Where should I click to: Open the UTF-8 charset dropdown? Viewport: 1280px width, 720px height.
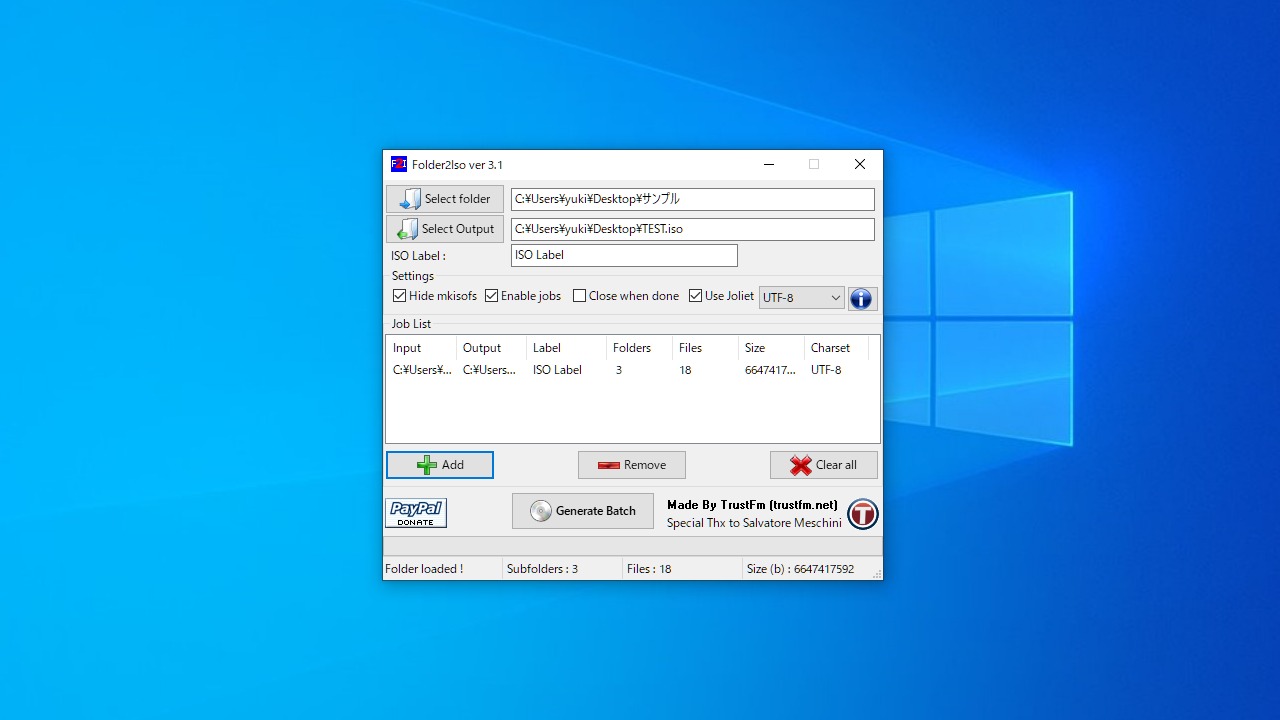click(802, 298)
